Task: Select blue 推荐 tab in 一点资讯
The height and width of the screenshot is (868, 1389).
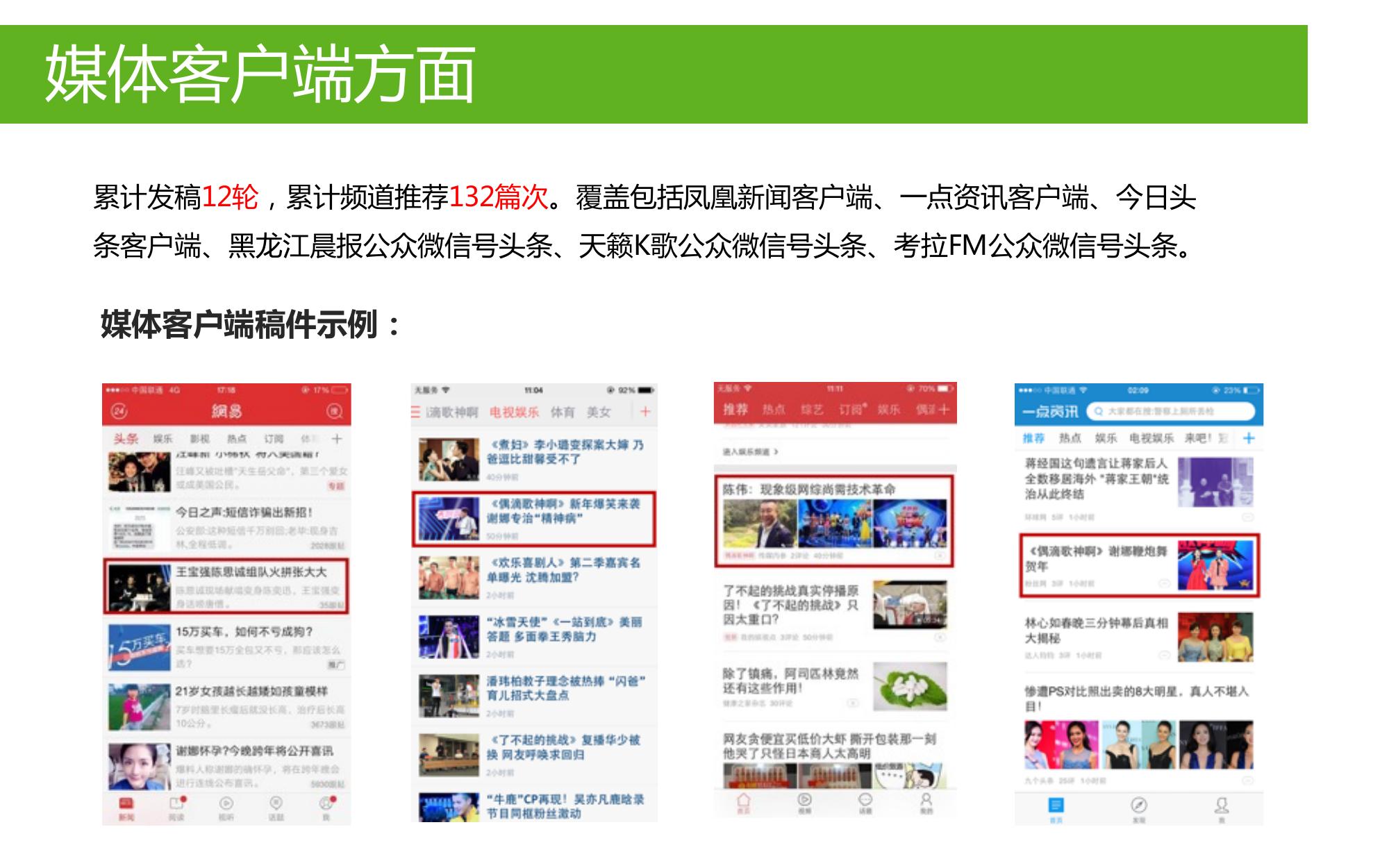Action: (x=1033, y=438)
